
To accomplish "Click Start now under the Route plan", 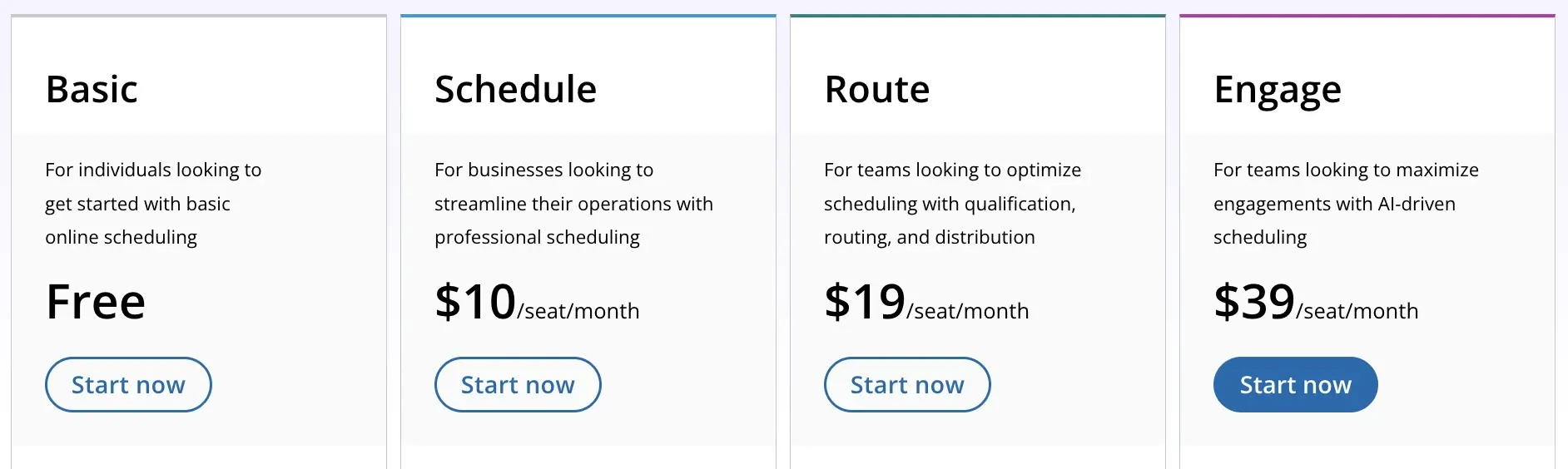I will pyautogui.click(x=907, y=384).
